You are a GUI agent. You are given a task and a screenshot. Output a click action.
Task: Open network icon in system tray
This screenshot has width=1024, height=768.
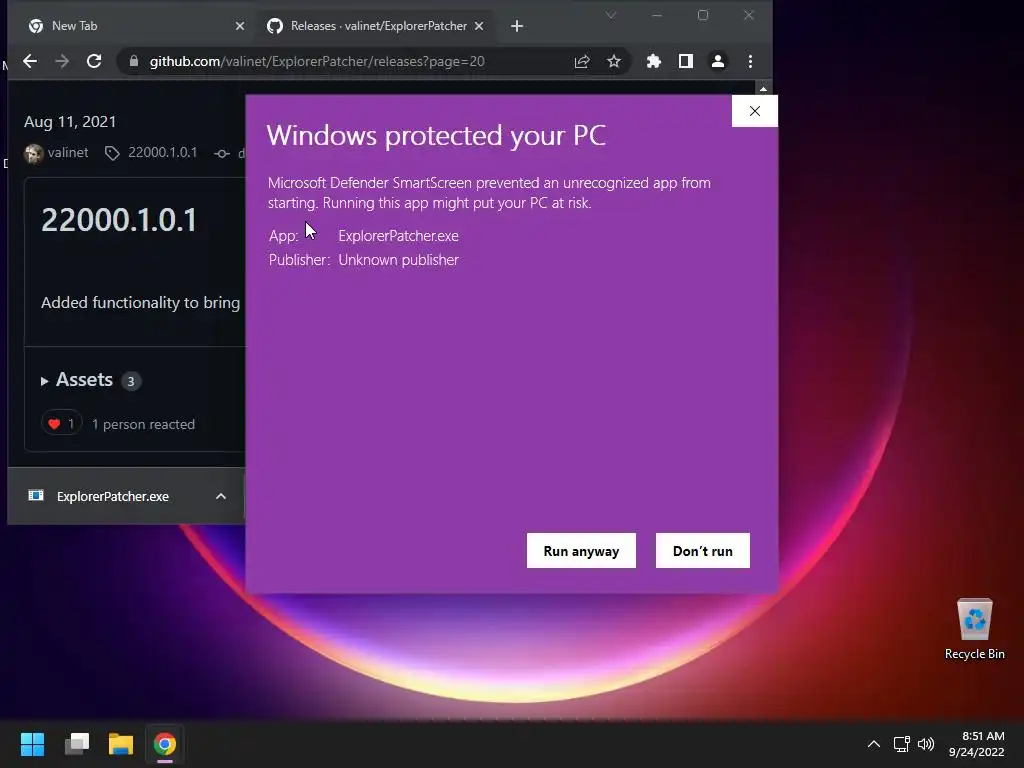point(902,744)
